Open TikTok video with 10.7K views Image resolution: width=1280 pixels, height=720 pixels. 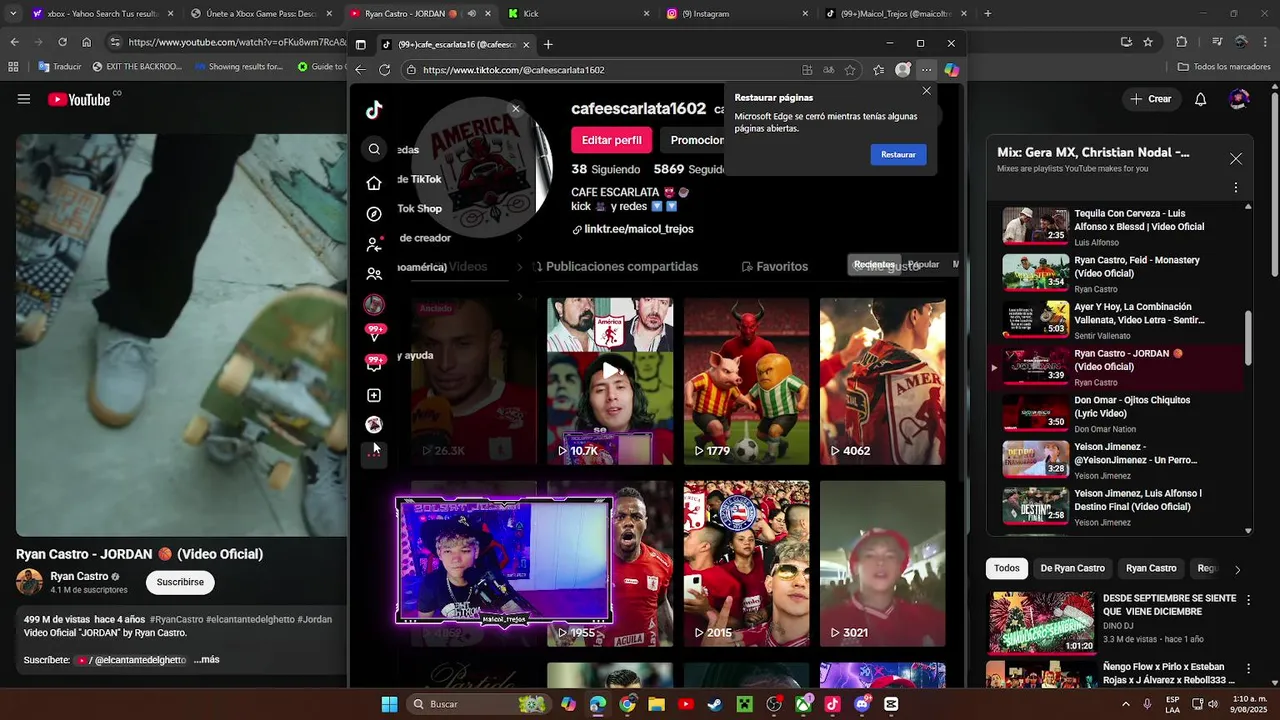click(x=610, y=381)
